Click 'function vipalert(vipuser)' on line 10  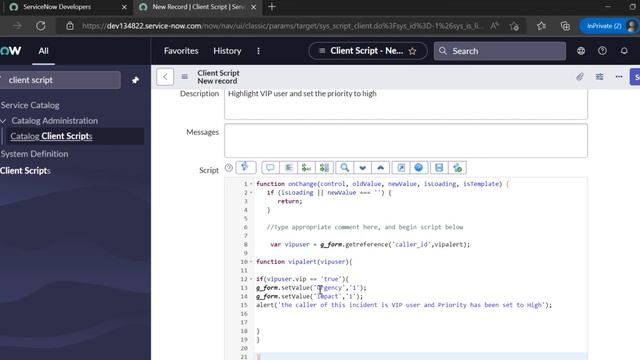point(304,262)
